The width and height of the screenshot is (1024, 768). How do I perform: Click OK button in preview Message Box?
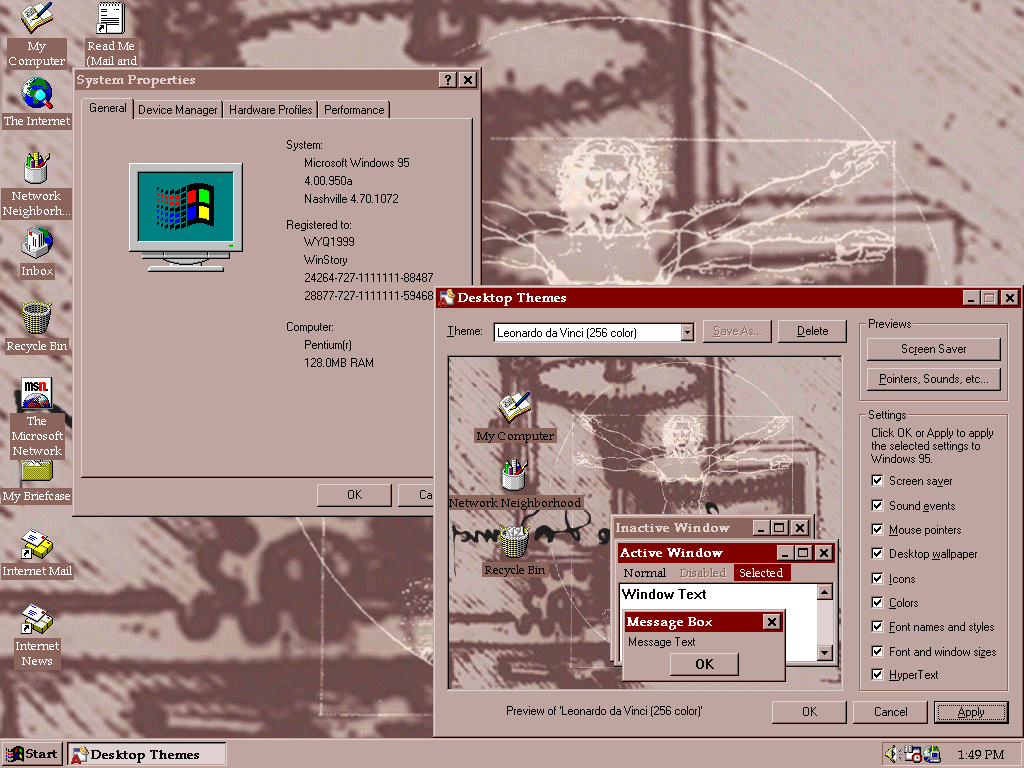tap(705, 664)
